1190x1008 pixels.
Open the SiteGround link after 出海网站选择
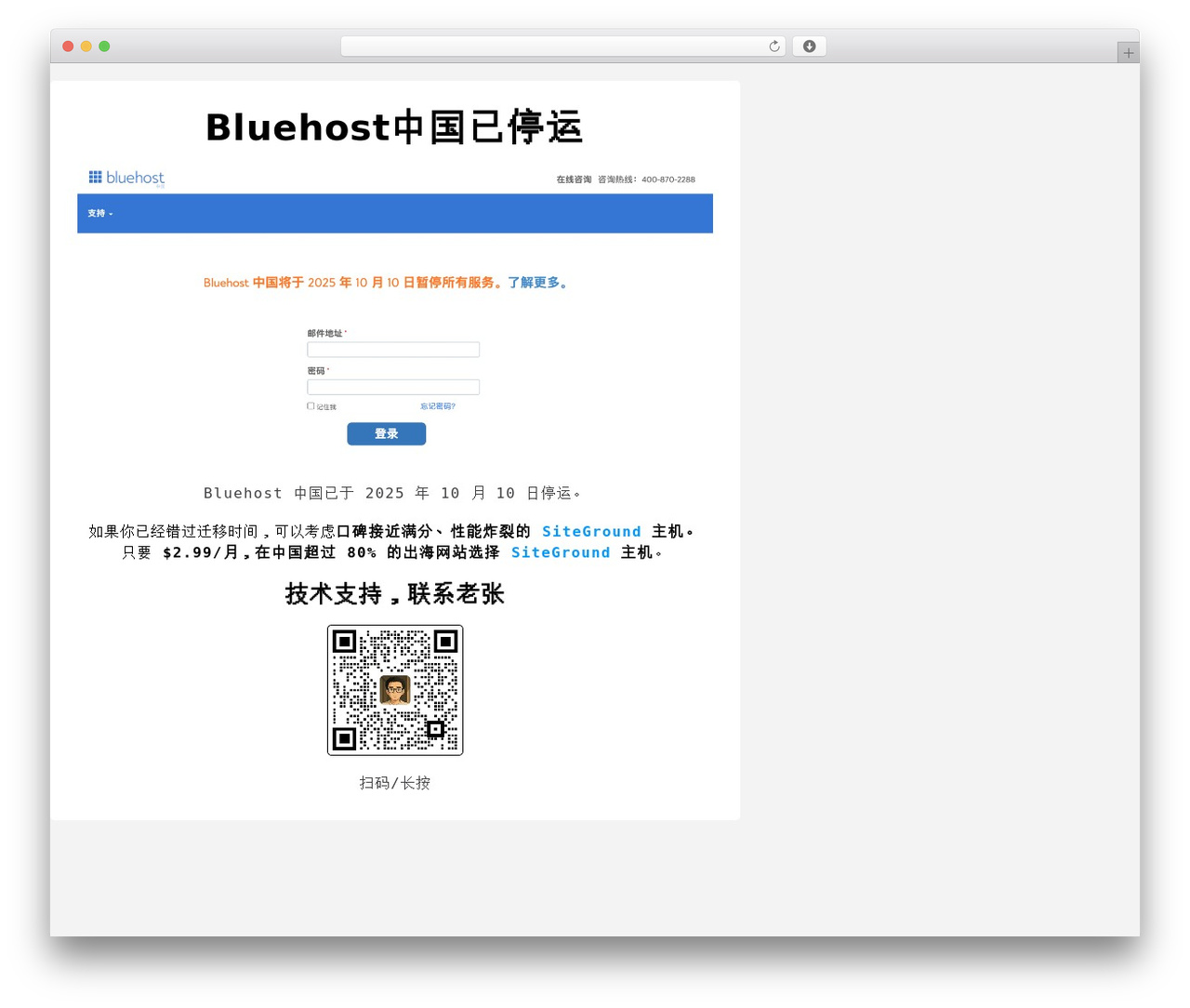coord(561,553)
